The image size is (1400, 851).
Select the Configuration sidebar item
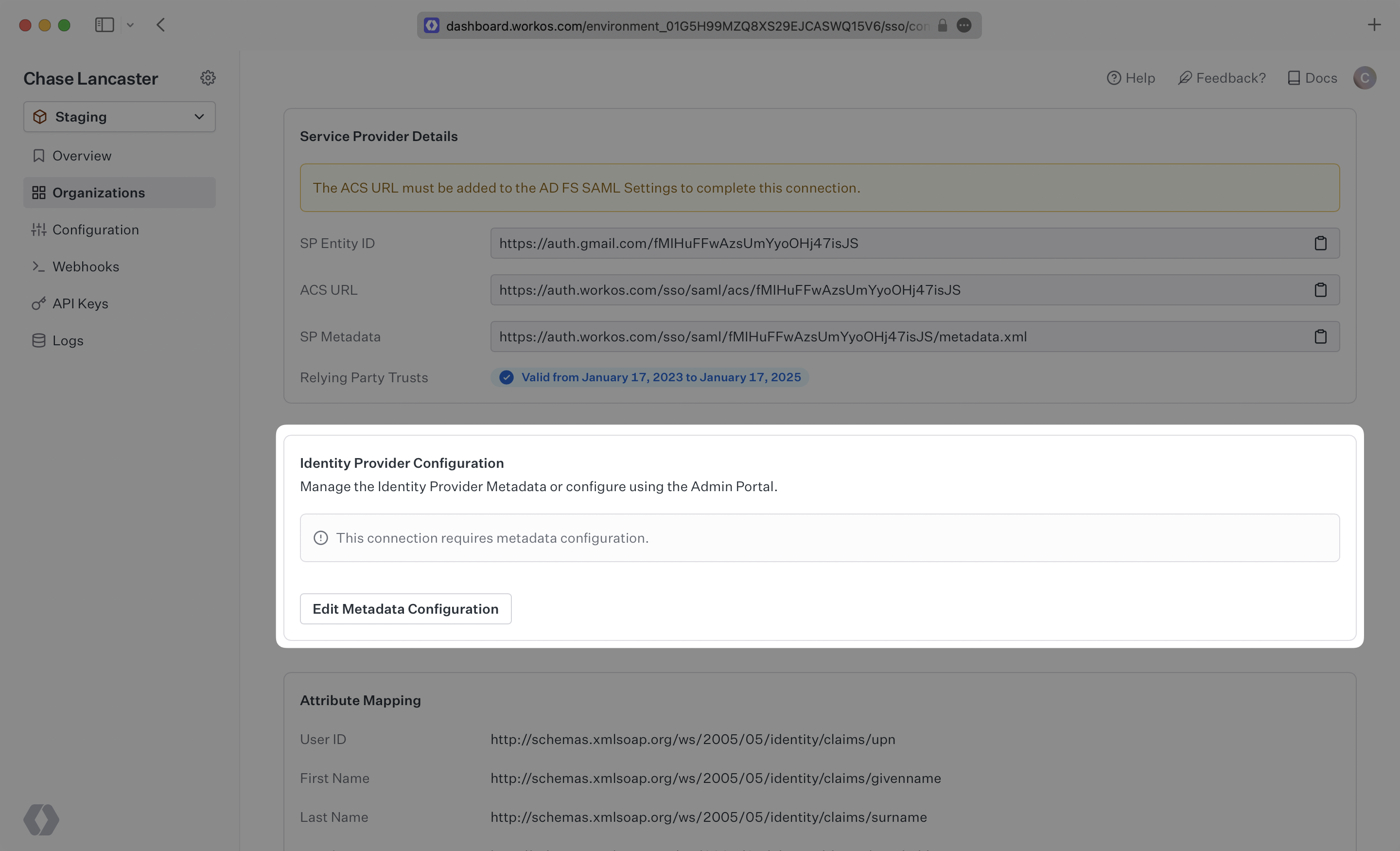95,229
